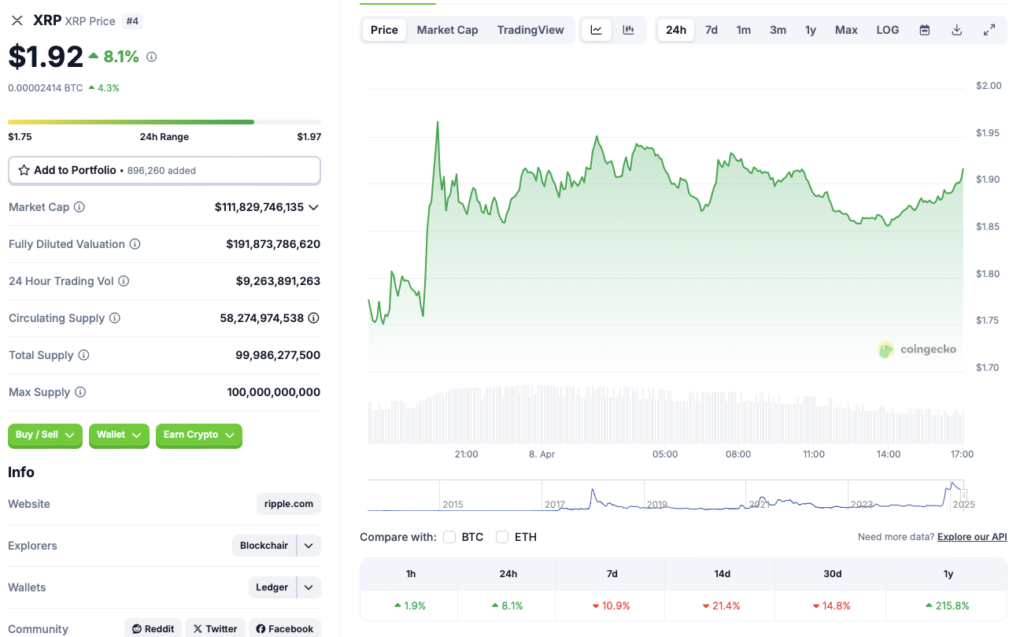Select the 7d timeframe

[x=711, y=29]
